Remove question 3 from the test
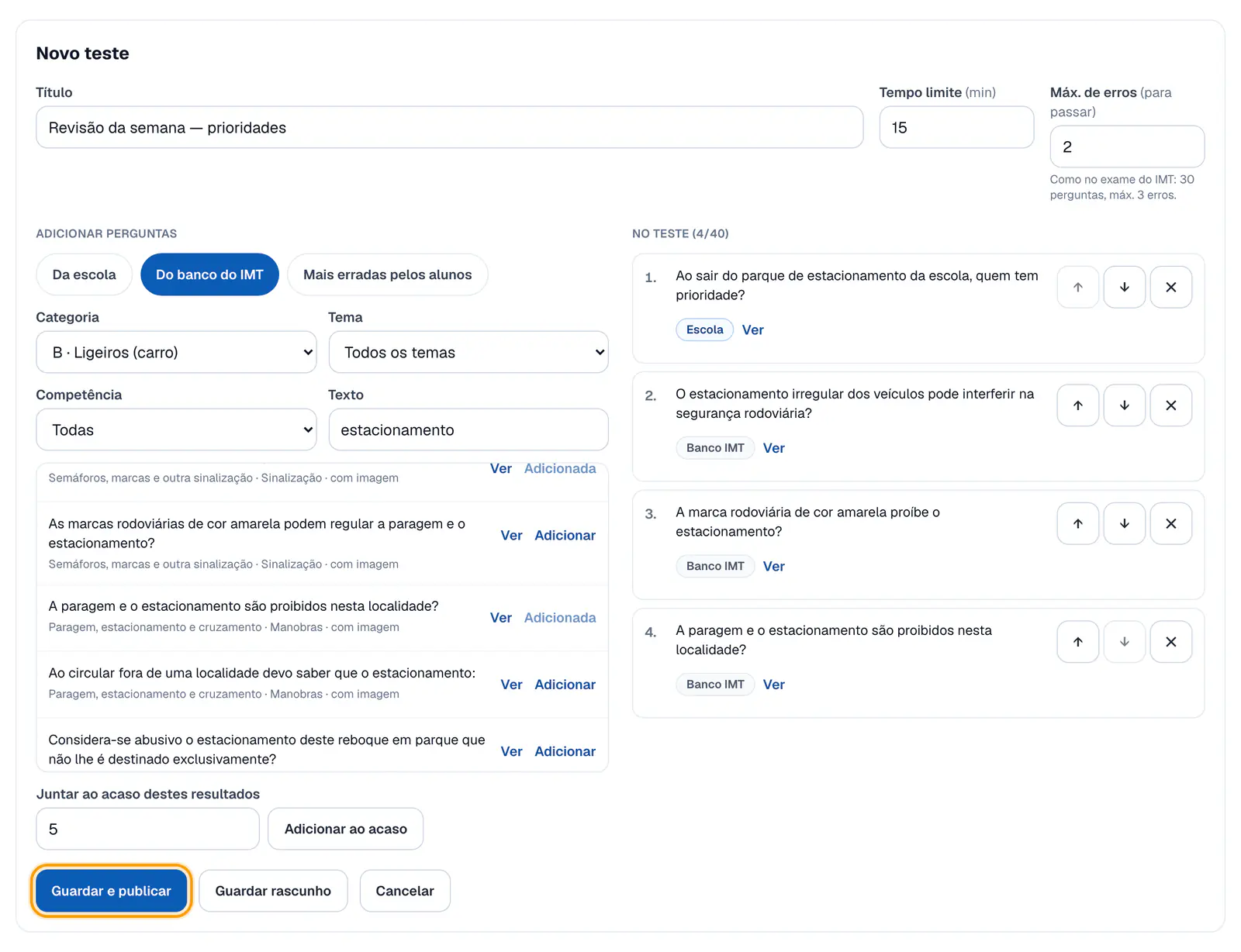 pyautogui.click(x=1171, y=523)
